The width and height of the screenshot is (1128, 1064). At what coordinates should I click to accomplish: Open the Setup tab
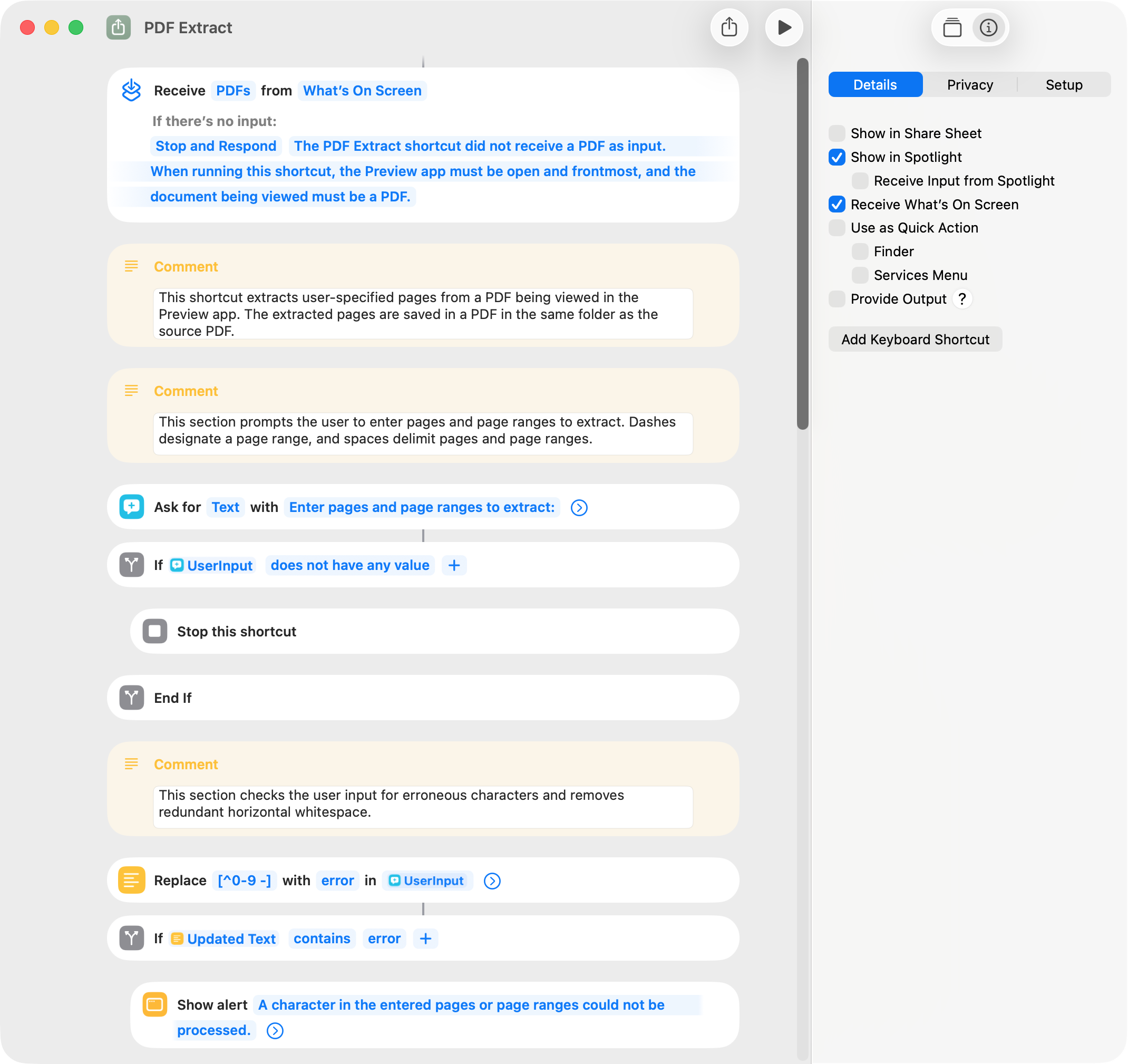pyautogui.click(x=1064, y=84)
